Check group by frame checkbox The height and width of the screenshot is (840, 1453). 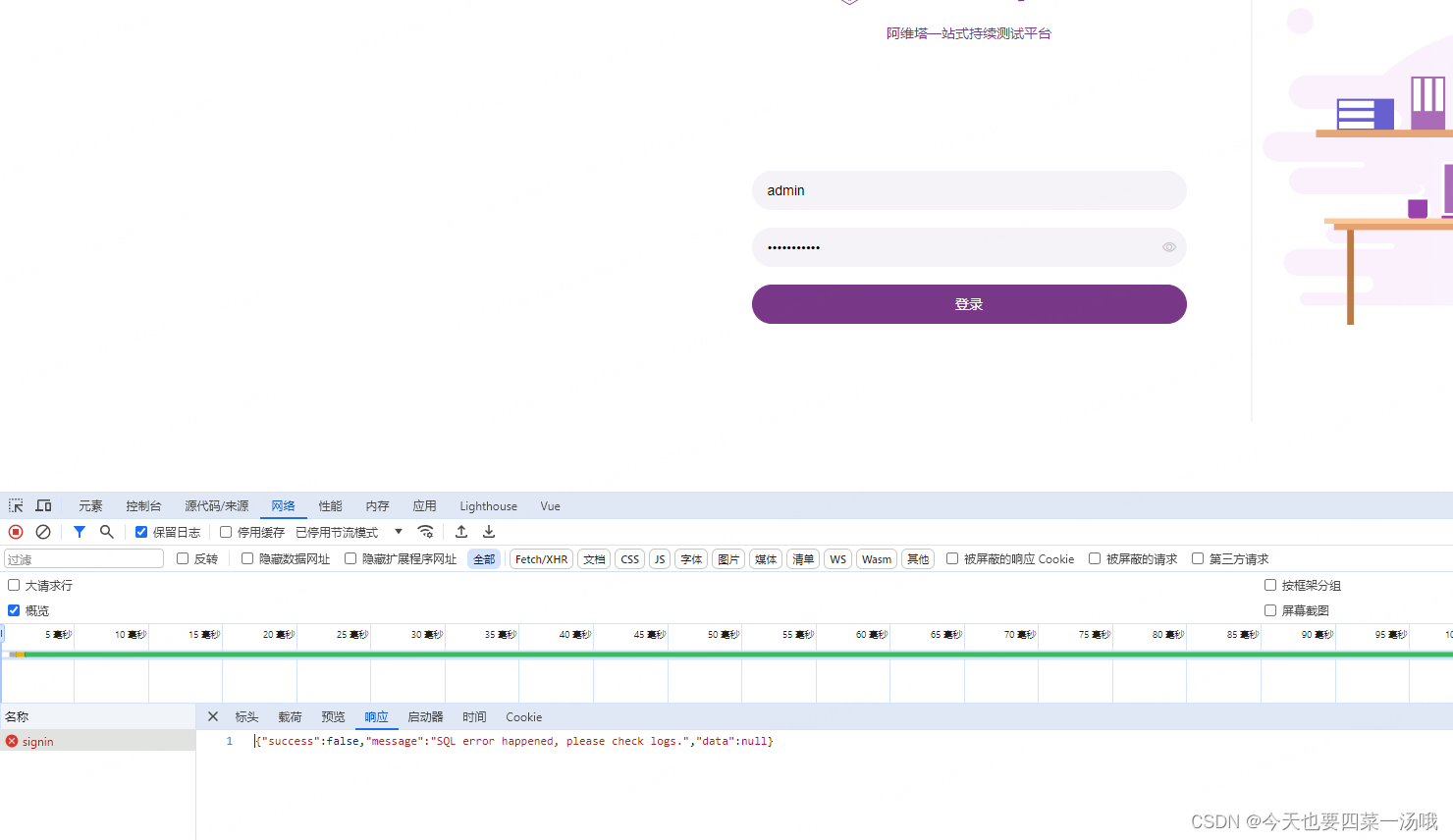point(1270,585)
